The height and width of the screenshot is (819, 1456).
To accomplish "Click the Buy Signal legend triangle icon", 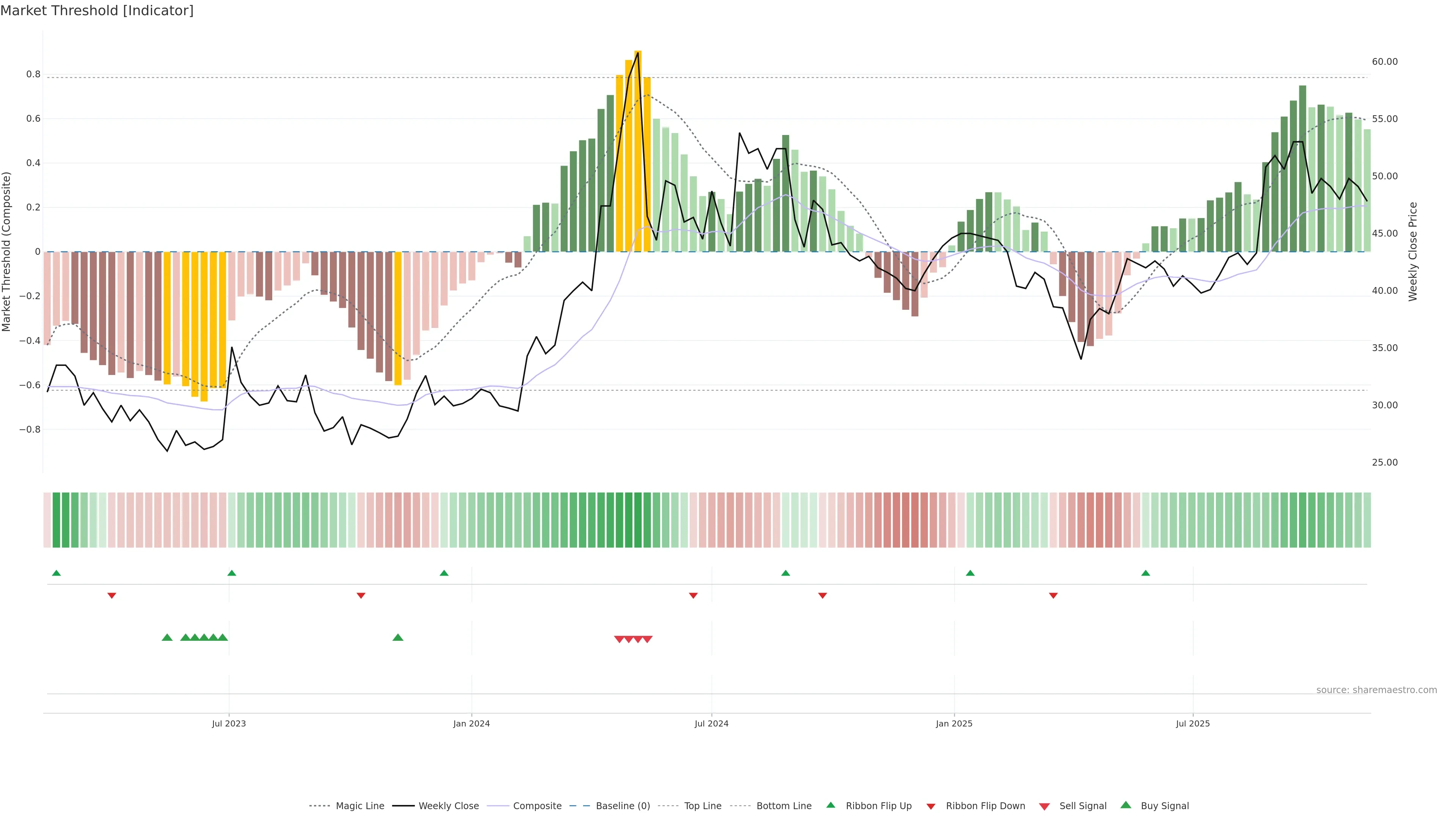I will pos(1126,805).
